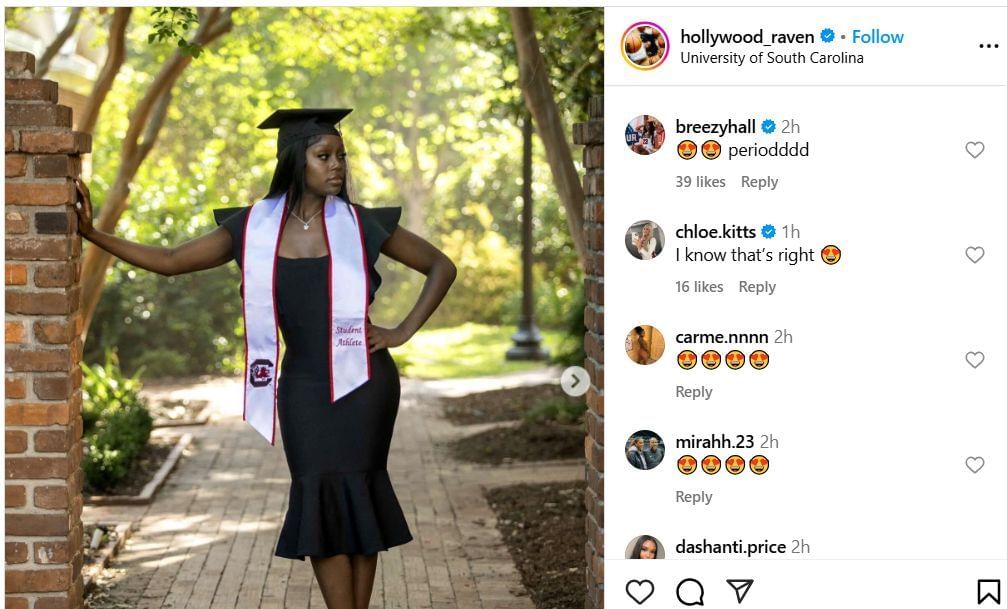Toggle like on carme.nnnn's comment heart
This screenshot has width=1007, height=609.
[x=975, y=358]
